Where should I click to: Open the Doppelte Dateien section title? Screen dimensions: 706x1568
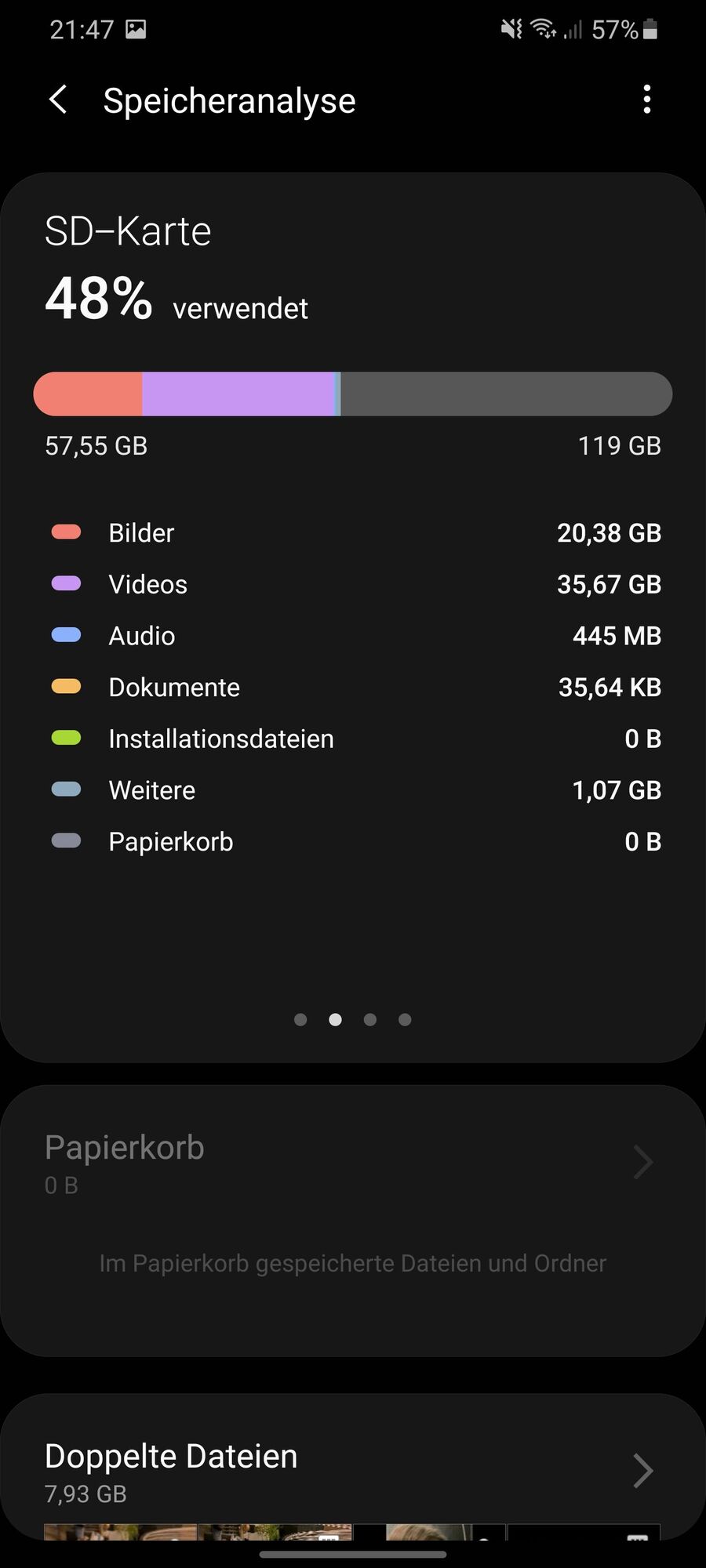coord(171,1457)
